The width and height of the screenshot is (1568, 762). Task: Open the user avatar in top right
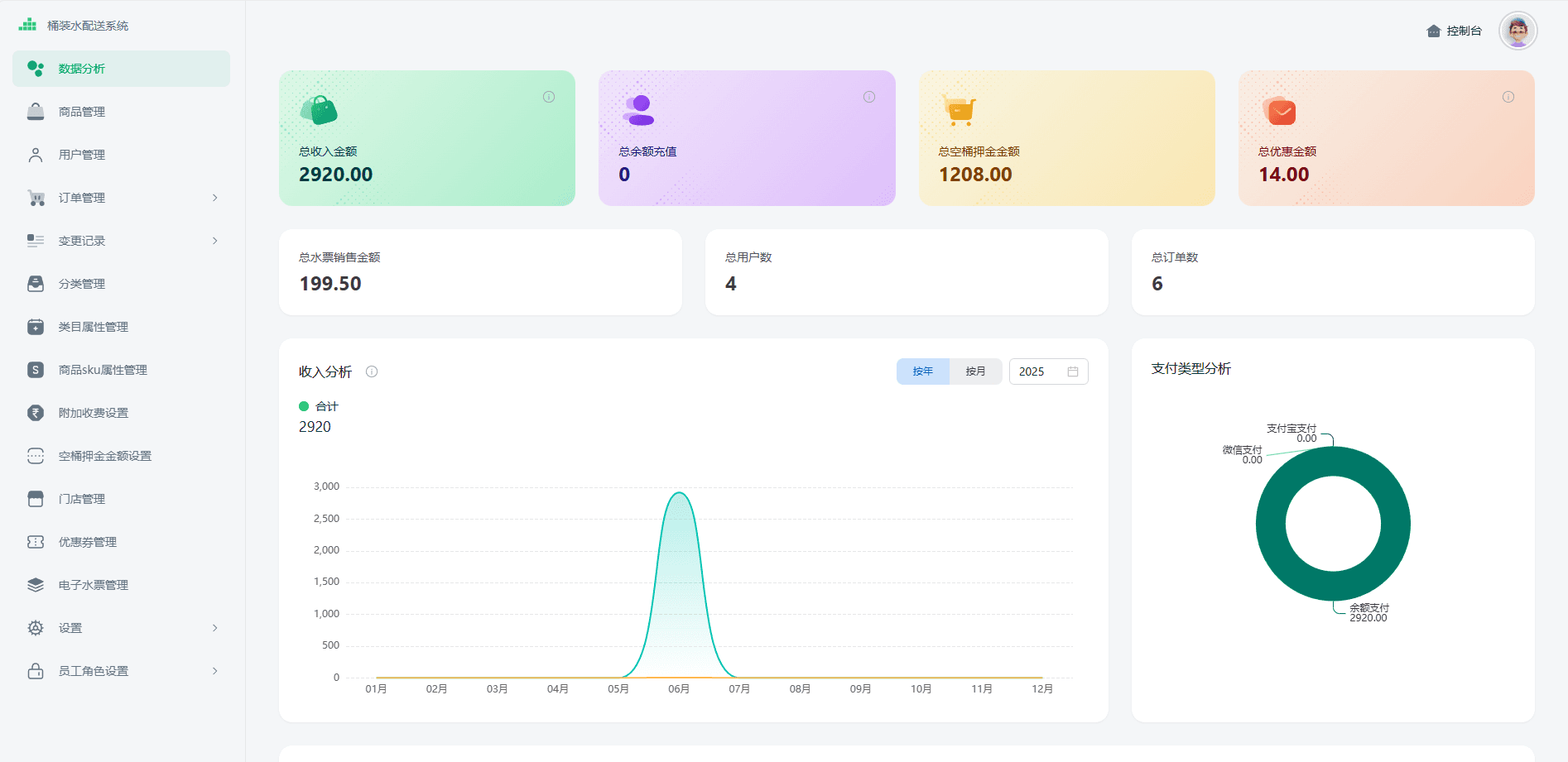pos(1517,31)
